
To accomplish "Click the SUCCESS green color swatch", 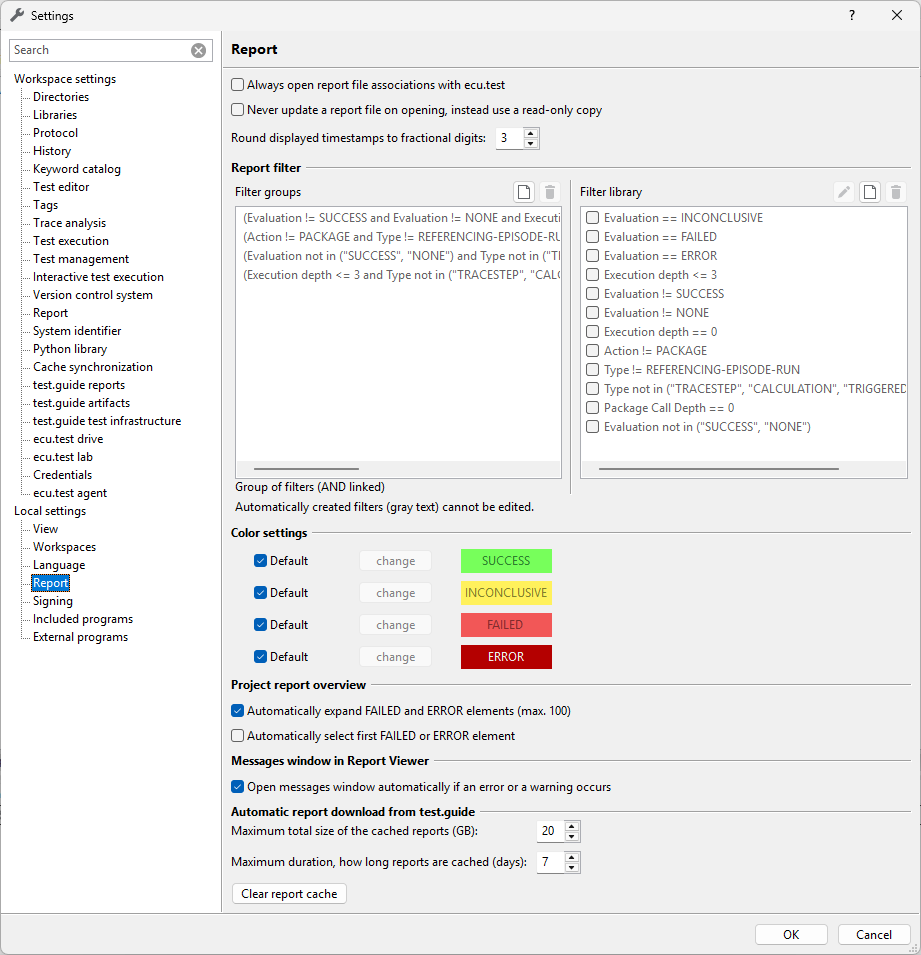I will coord(506,561).
